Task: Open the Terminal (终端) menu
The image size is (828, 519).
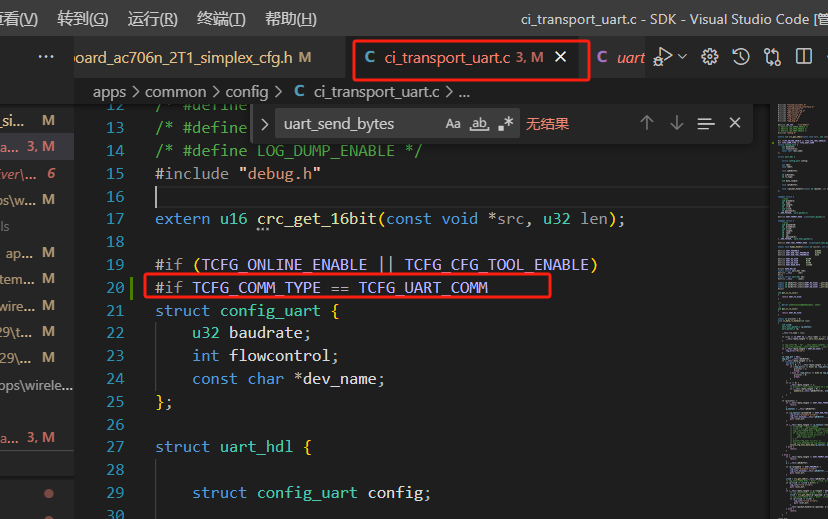Action: (221, 20)
